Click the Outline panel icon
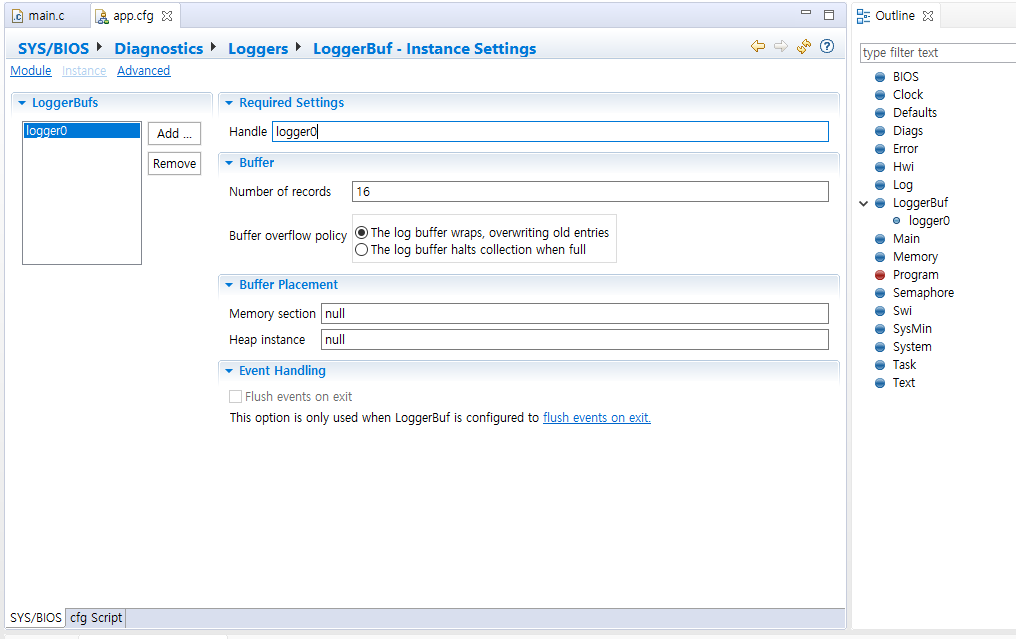The image size is (1016, 639). pyautogui.click(x=863, y=16)
